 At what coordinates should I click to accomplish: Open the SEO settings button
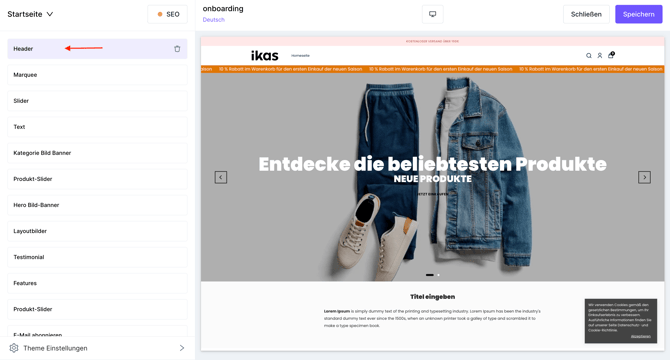[168, 14]
